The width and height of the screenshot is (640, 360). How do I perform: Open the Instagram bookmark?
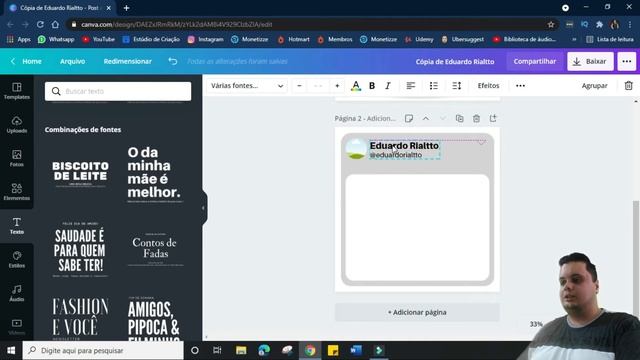click(x=206, y=39)
